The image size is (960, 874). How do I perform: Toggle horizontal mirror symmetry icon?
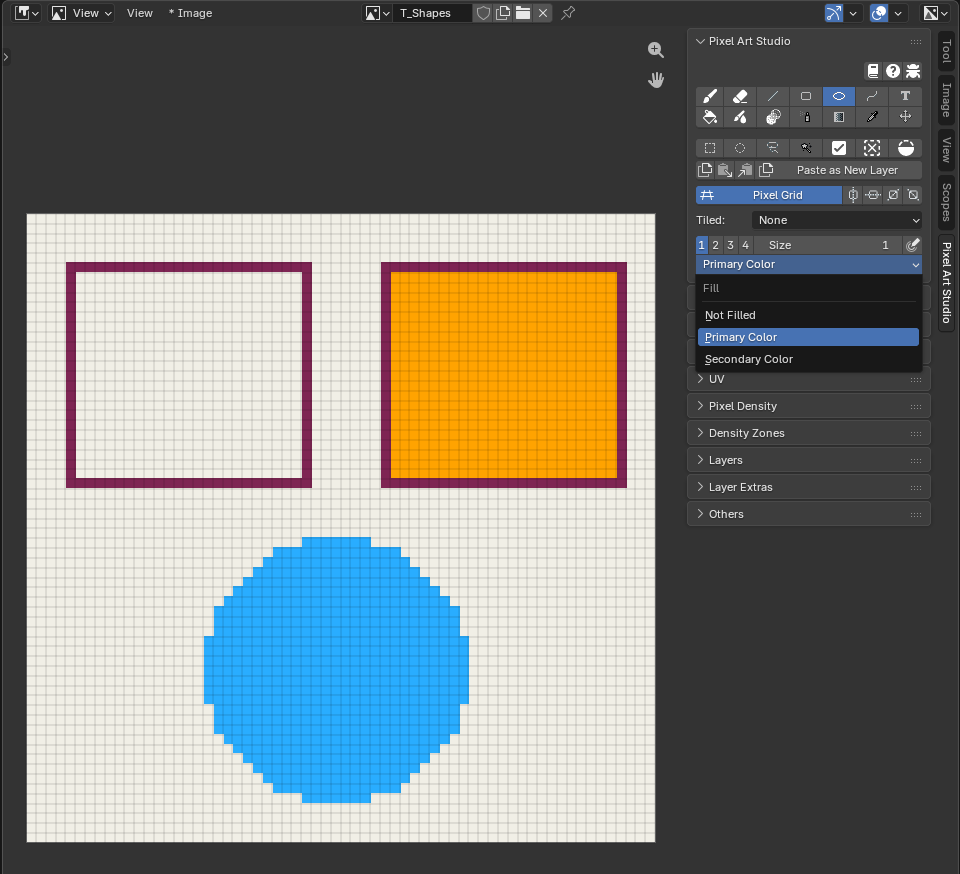coord(873,195)
